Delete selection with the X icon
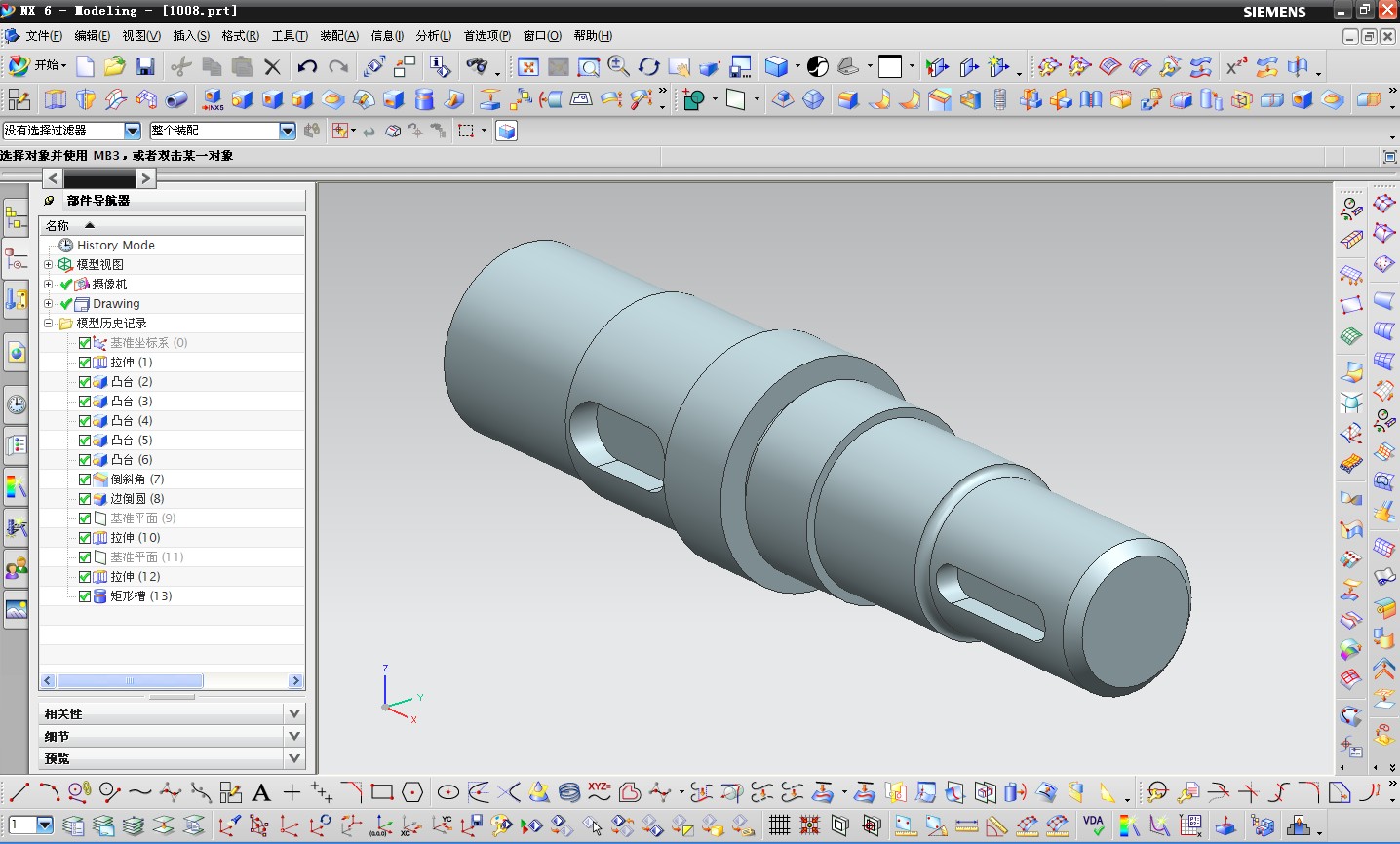 (273, 66)
